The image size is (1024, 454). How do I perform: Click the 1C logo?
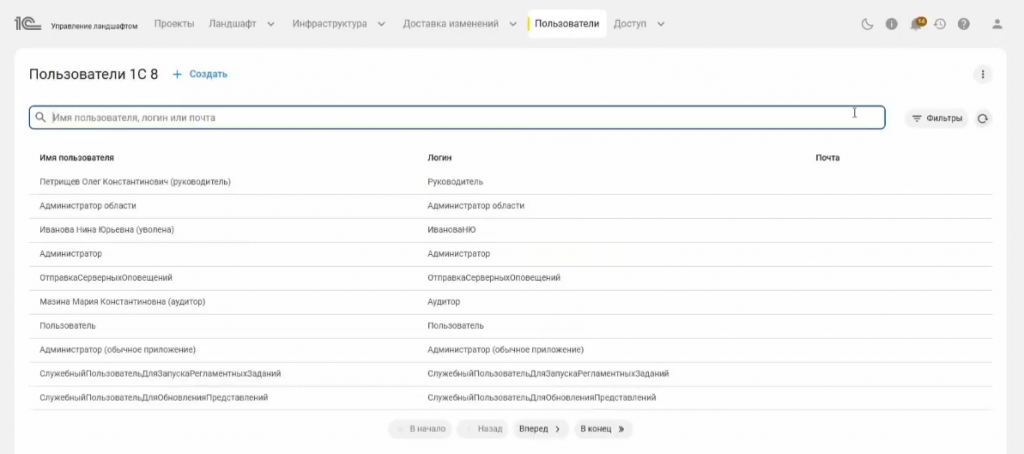click(x=27, y=23)
